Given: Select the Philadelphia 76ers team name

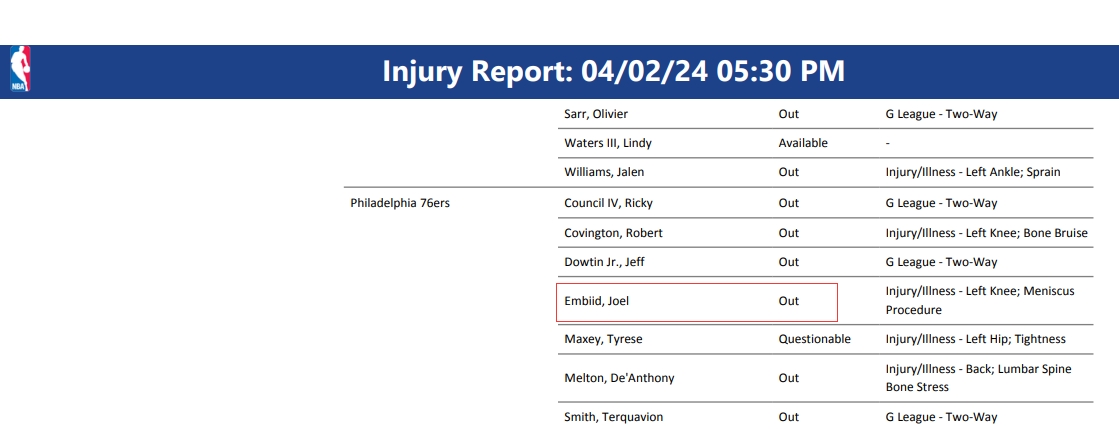Looking at the screenshot, I should tap(400, 203).
